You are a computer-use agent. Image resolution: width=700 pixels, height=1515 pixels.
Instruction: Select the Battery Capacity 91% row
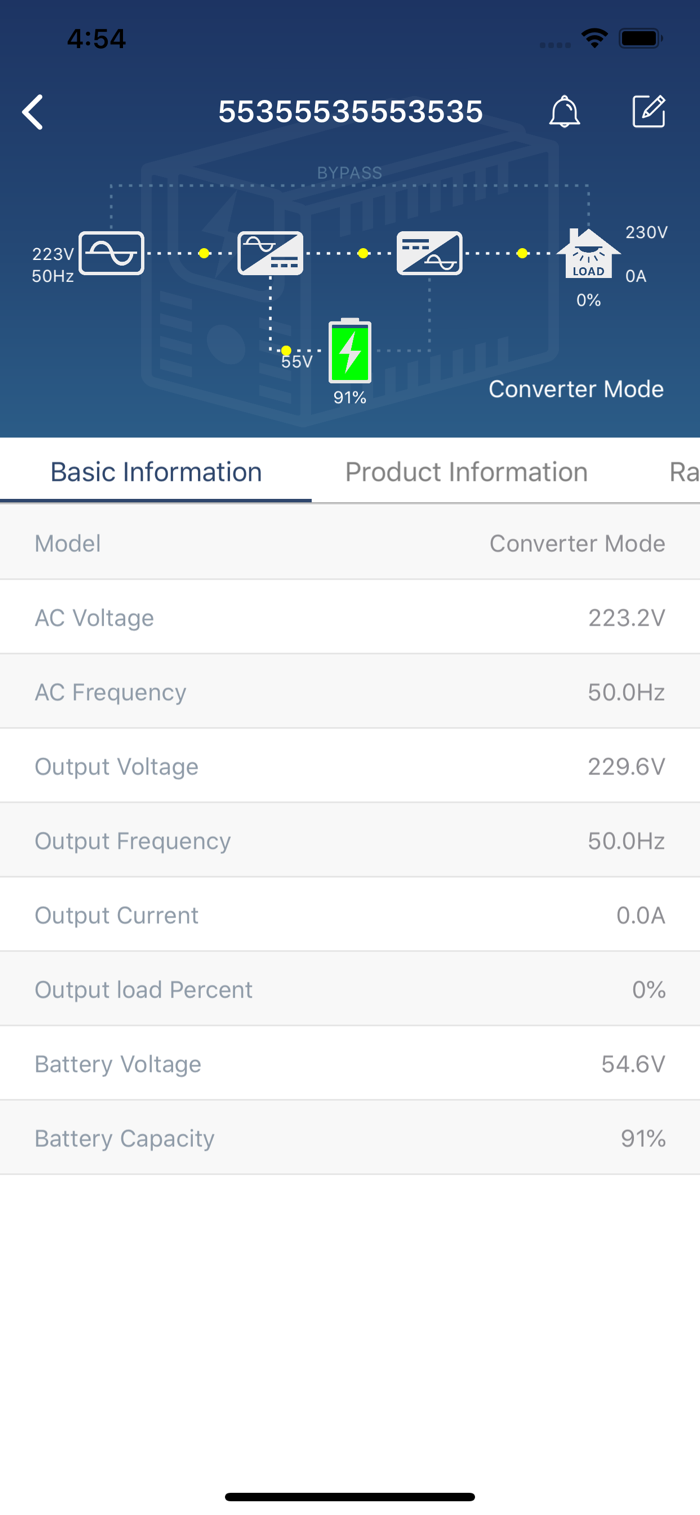pyautogui.click(x=350, y=1138)
